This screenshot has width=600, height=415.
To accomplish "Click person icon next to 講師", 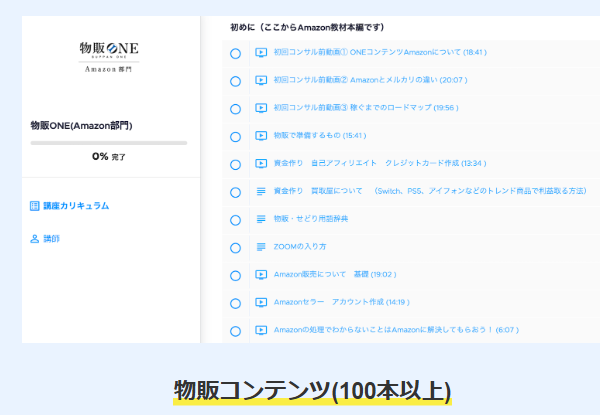I will pos(35,239).
